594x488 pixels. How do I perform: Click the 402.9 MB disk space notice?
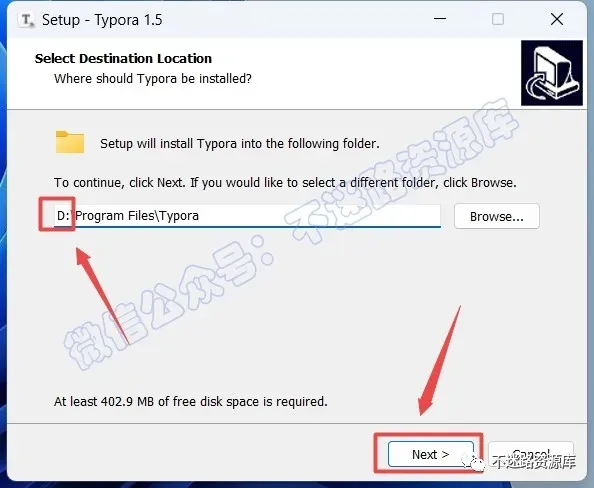(191, 401)
